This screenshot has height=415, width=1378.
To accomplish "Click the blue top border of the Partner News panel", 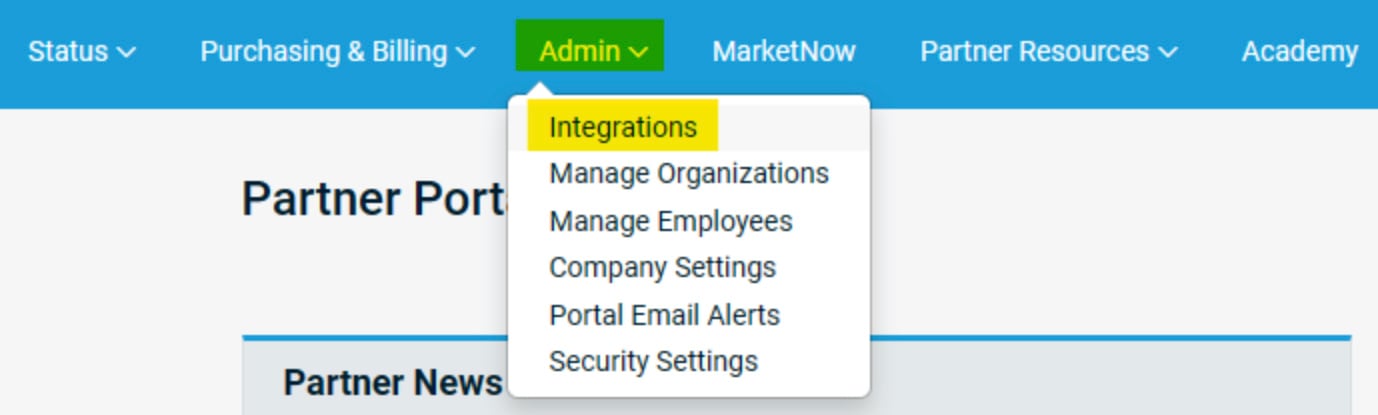I will [1100, 338].
